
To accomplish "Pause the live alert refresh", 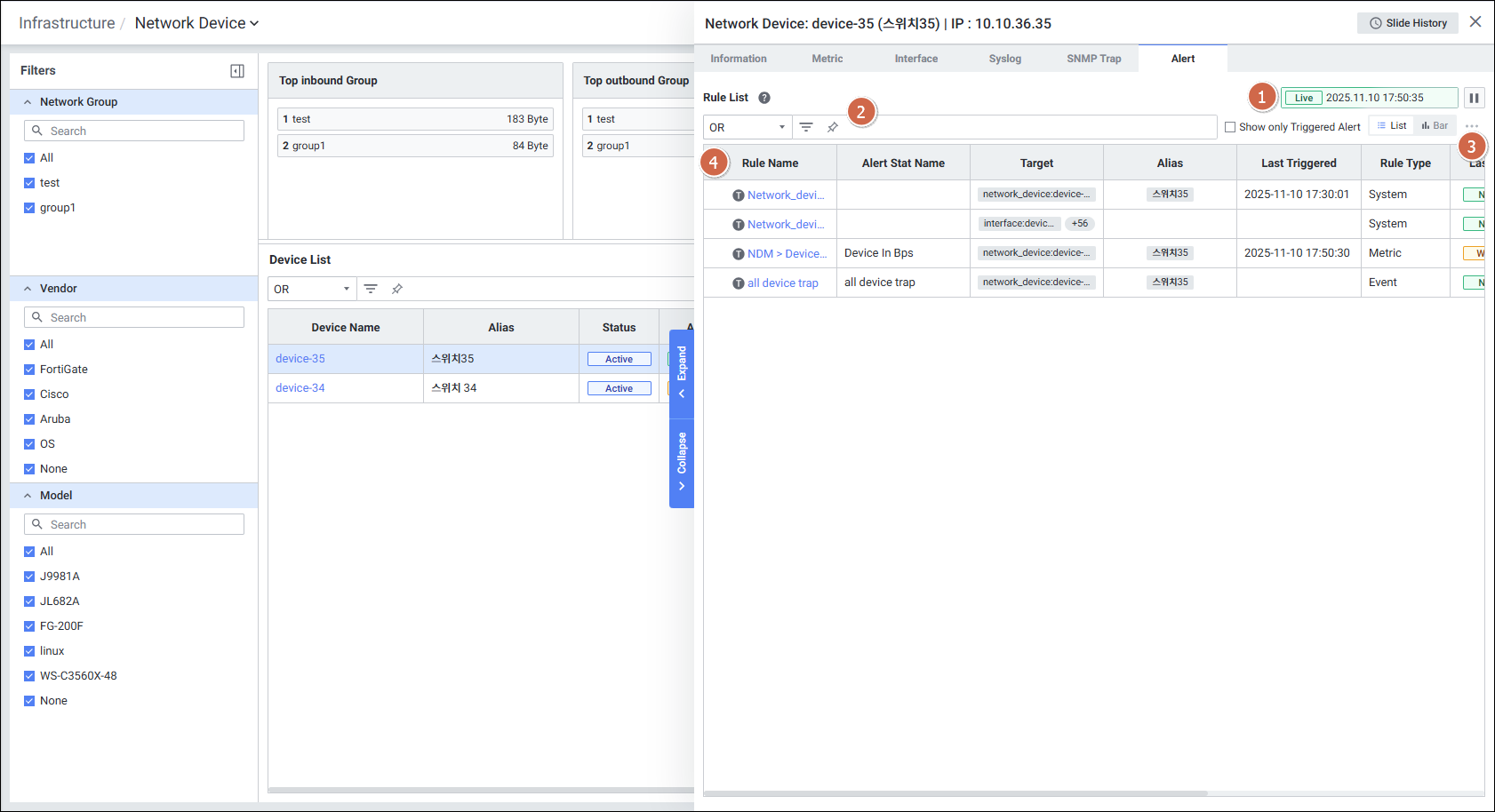I will (x=1474, y=98).
